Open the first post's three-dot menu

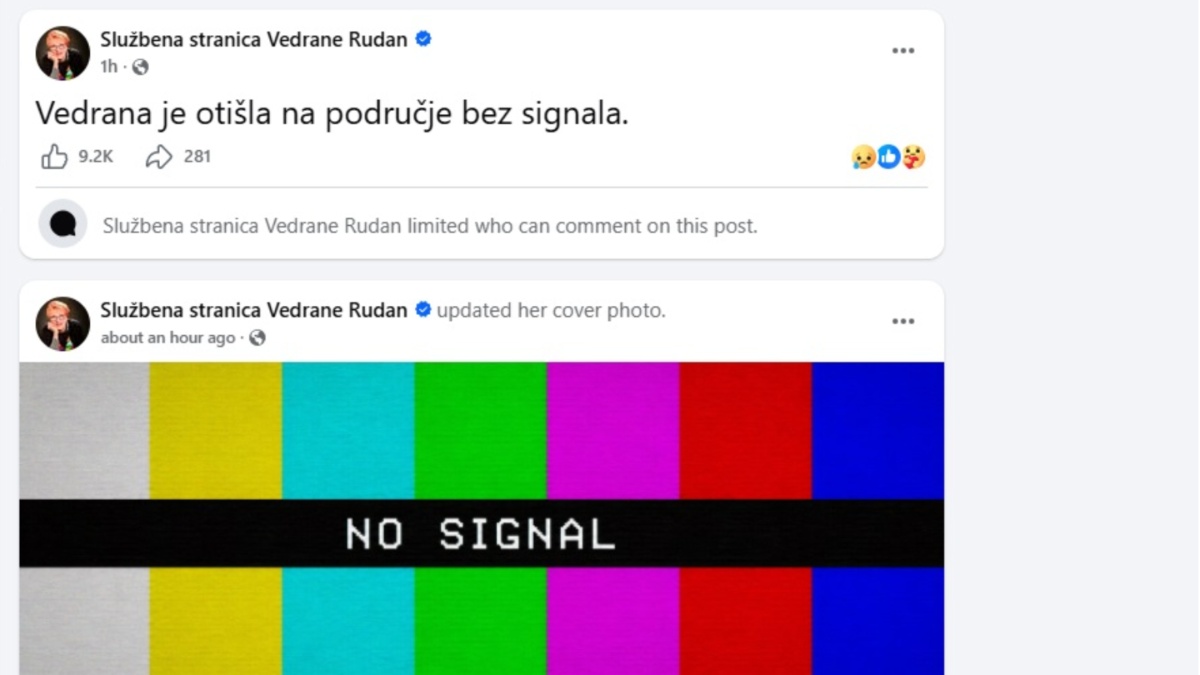point(903,51)
